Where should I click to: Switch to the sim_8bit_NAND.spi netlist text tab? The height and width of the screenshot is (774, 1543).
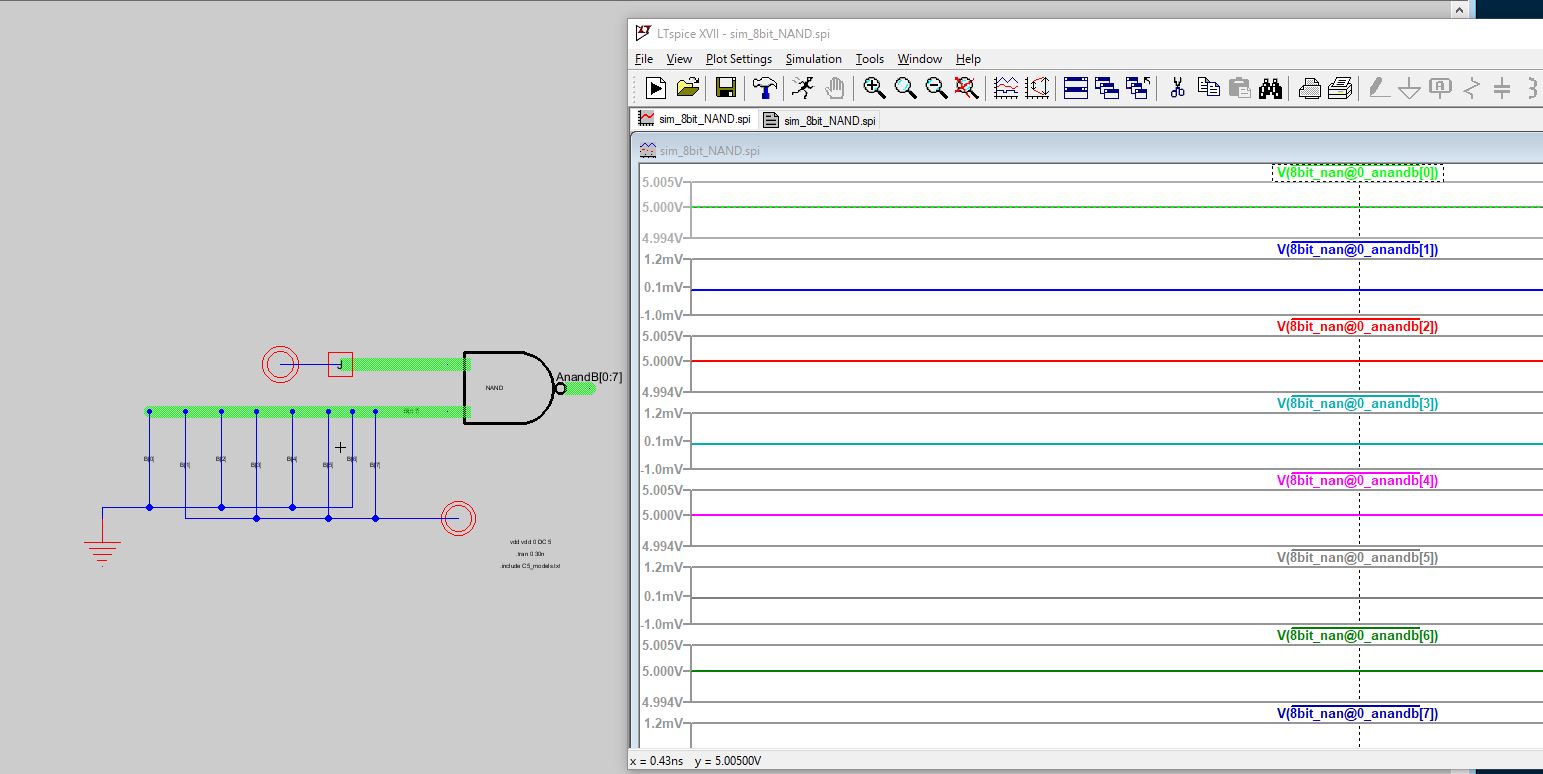(x=819, y=121)
